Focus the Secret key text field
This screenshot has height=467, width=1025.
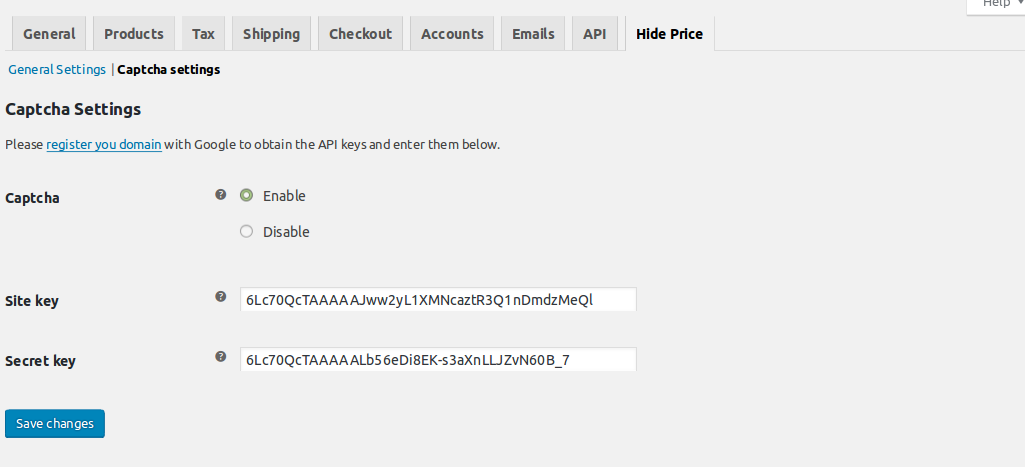(x=438, y=360)
